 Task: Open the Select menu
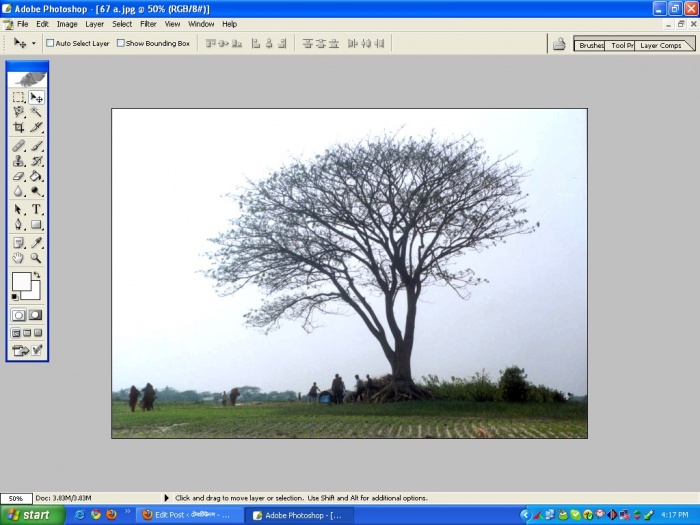coord(122,24)
